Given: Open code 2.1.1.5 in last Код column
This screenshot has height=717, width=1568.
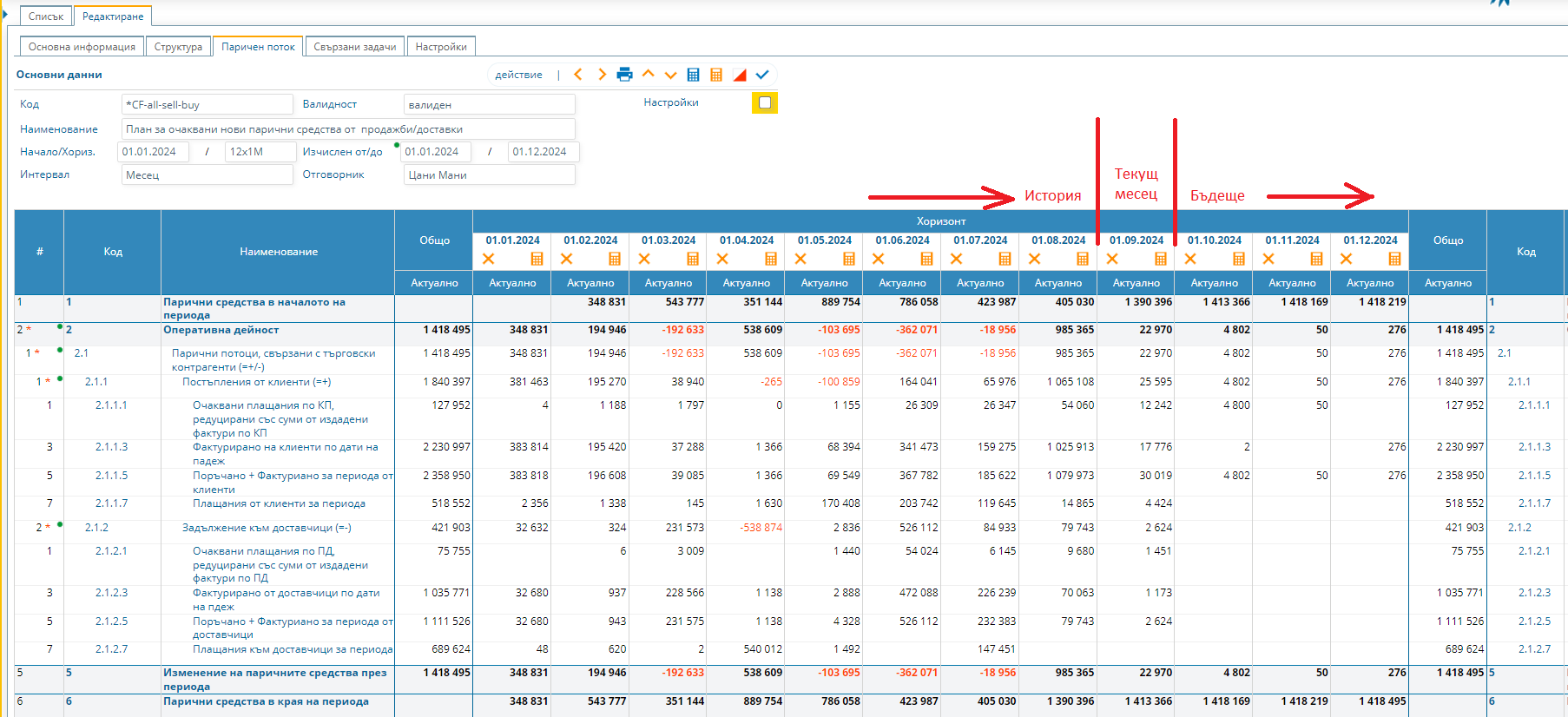Looking at the screenshot, I should (1534, 476).
